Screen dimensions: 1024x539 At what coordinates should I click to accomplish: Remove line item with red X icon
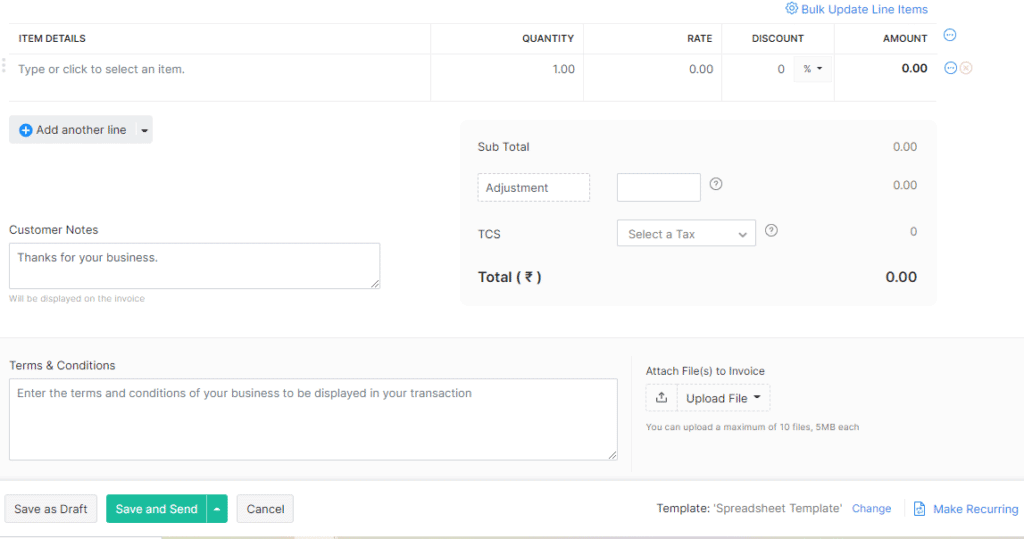966,68
